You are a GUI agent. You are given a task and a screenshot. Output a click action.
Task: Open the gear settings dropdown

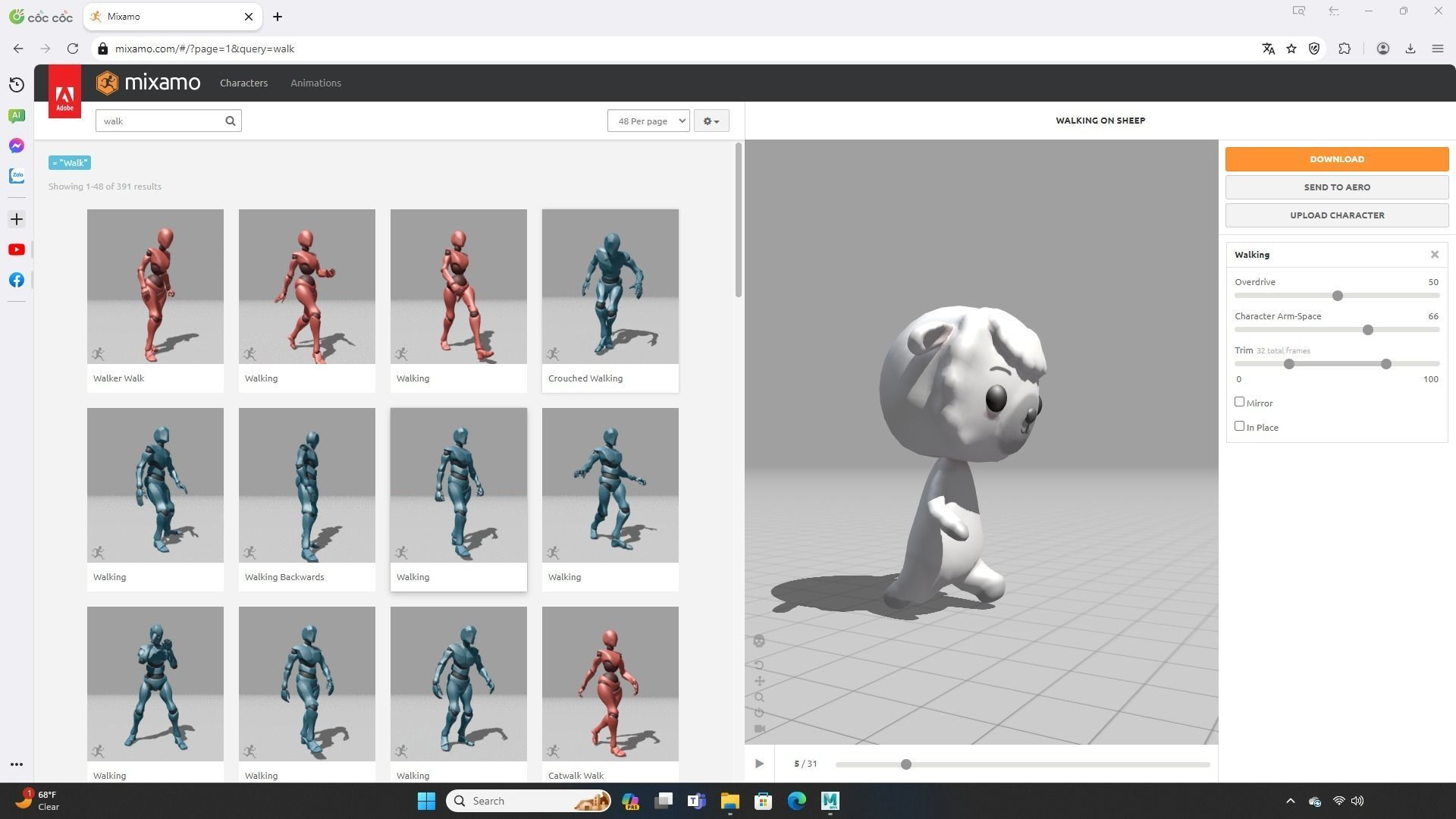(711, 121)
